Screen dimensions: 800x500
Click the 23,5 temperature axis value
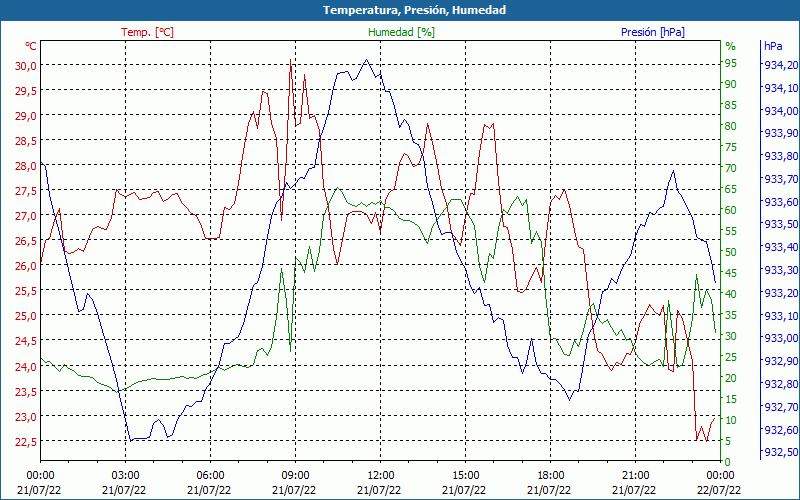(27, 391)
